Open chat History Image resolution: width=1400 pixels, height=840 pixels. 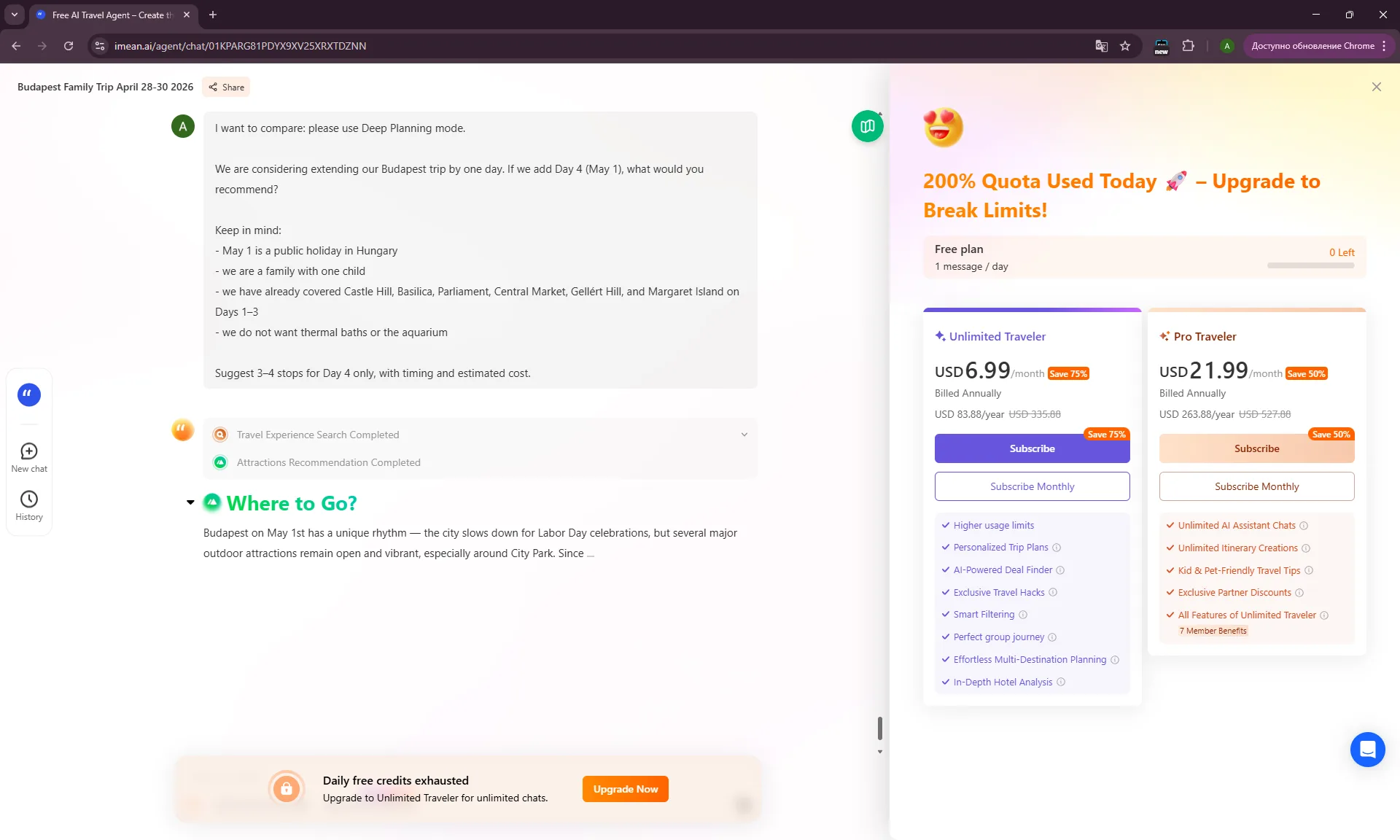pyautogui.click(x=29, y=506)
